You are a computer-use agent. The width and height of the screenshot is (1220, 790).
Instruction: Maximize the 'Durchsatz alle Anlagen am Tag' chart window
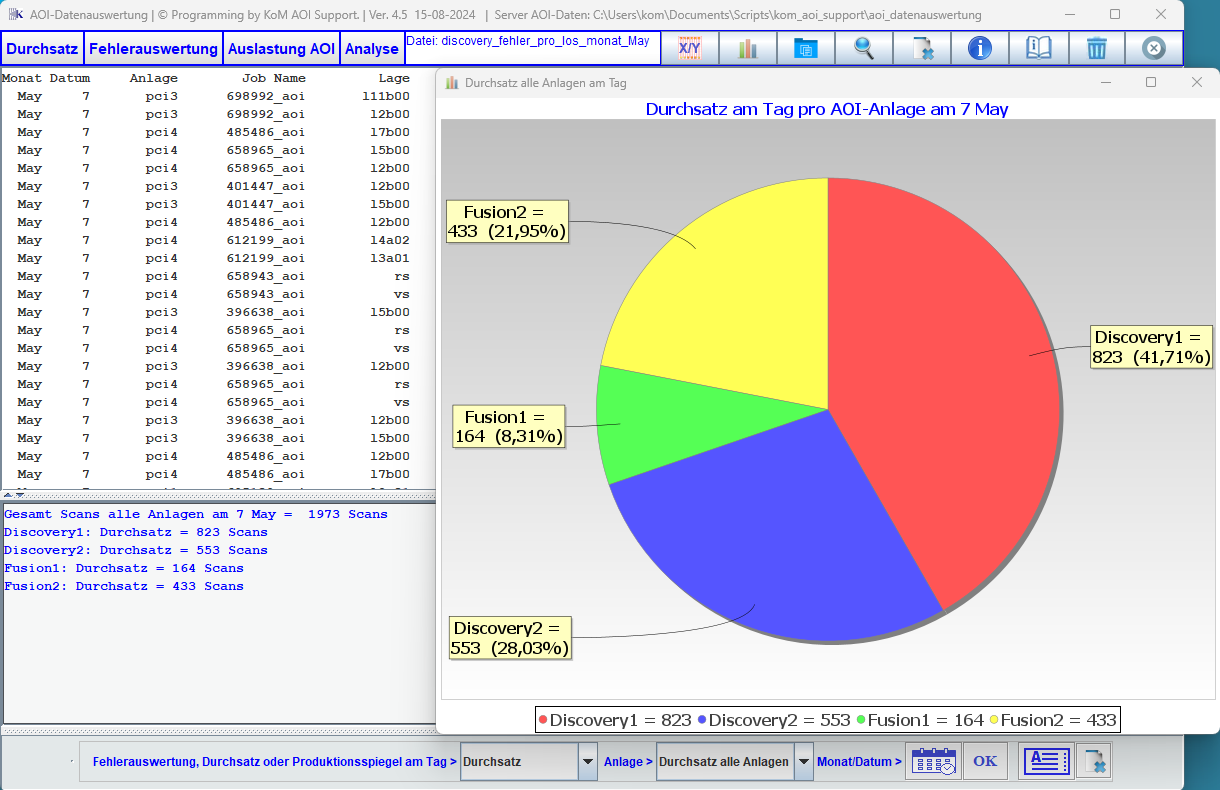coord(1151,82)
